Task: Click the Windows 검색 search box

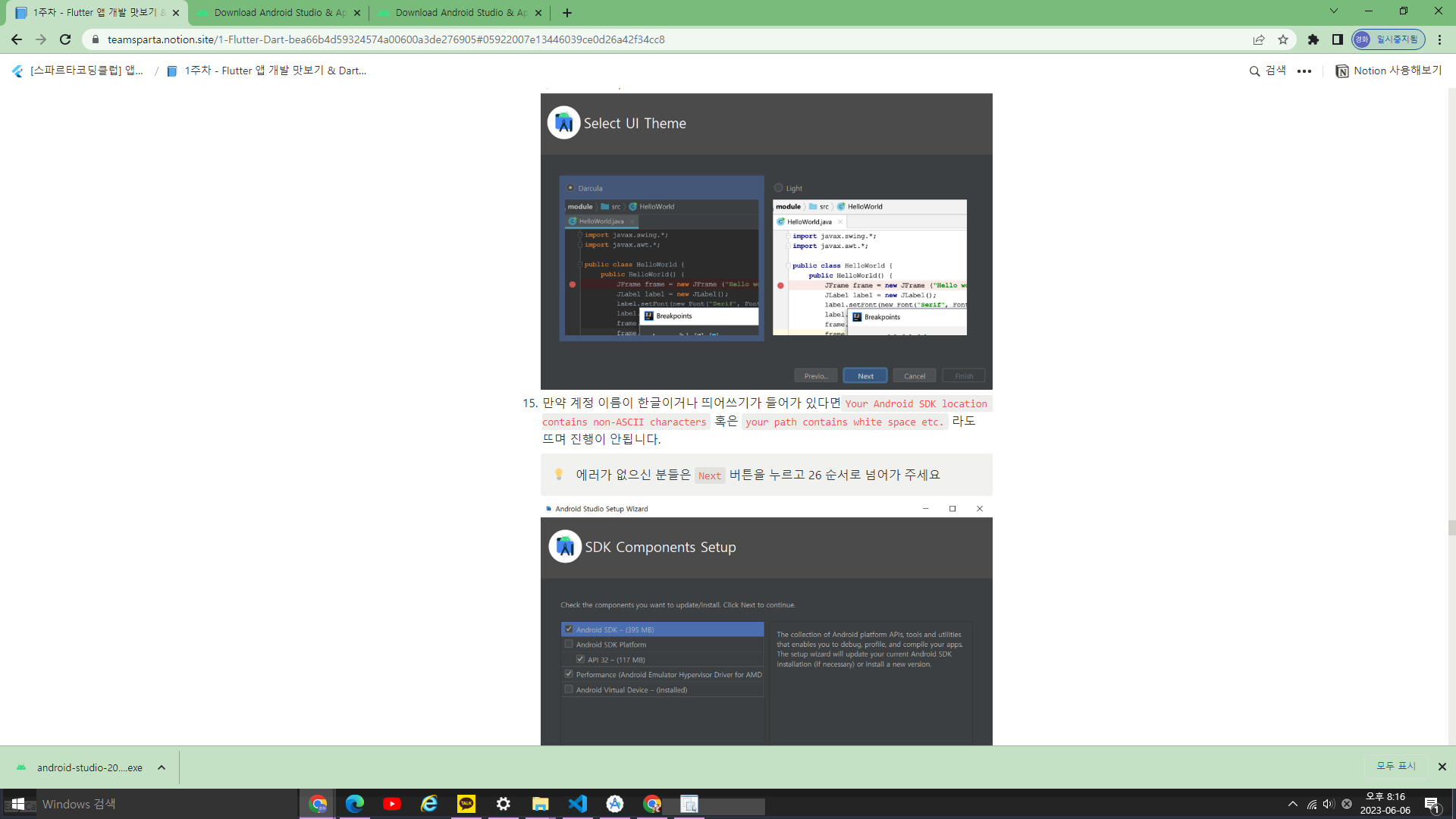Action: (x=167, y=804)
